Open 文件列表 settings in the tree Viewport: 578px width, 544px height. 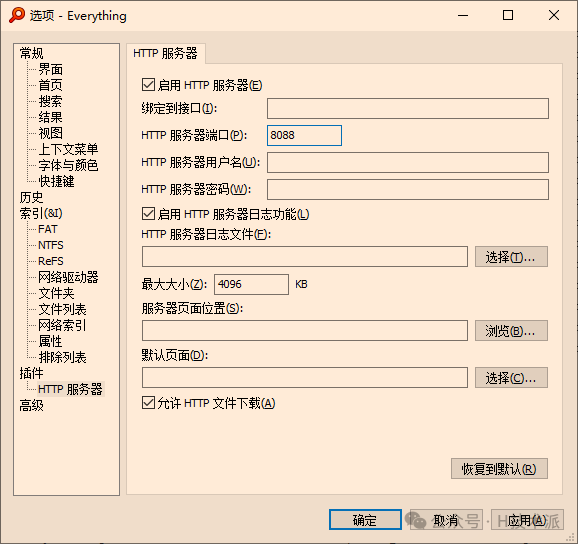62,309
